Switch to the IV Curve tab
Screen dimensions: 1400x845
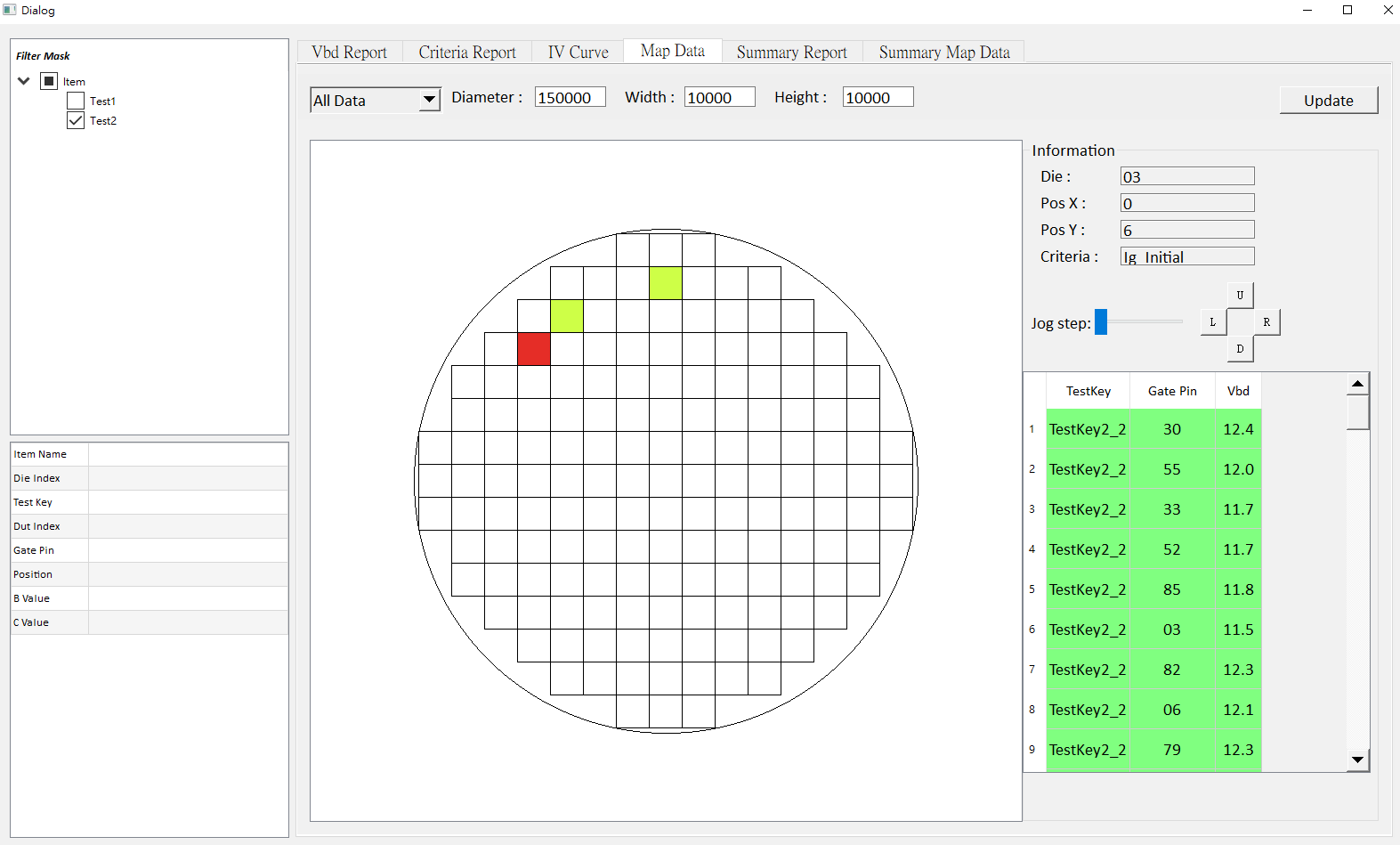click(579, 53)
